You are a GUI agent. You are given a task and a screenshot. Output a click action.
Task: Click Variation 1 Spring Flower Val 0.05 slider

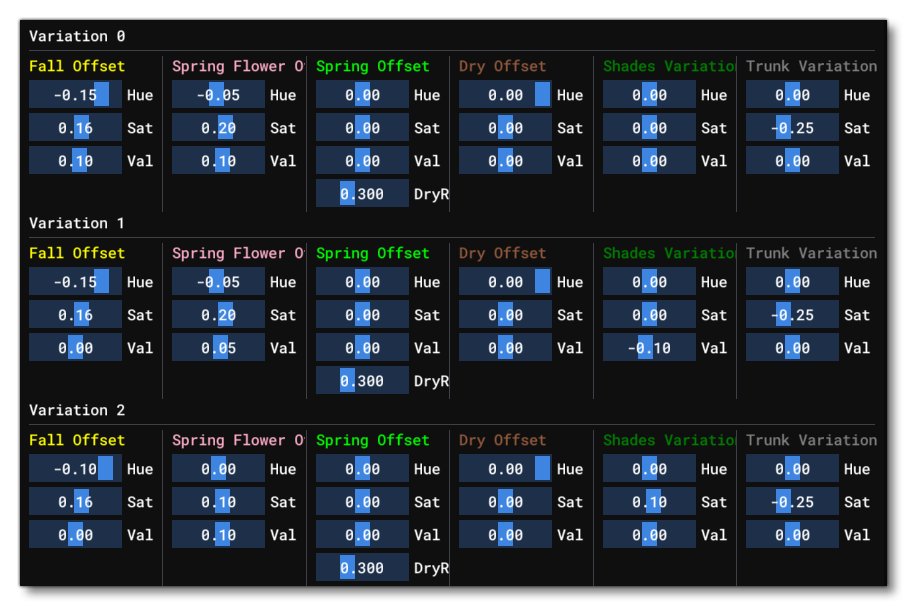[218, 347]
